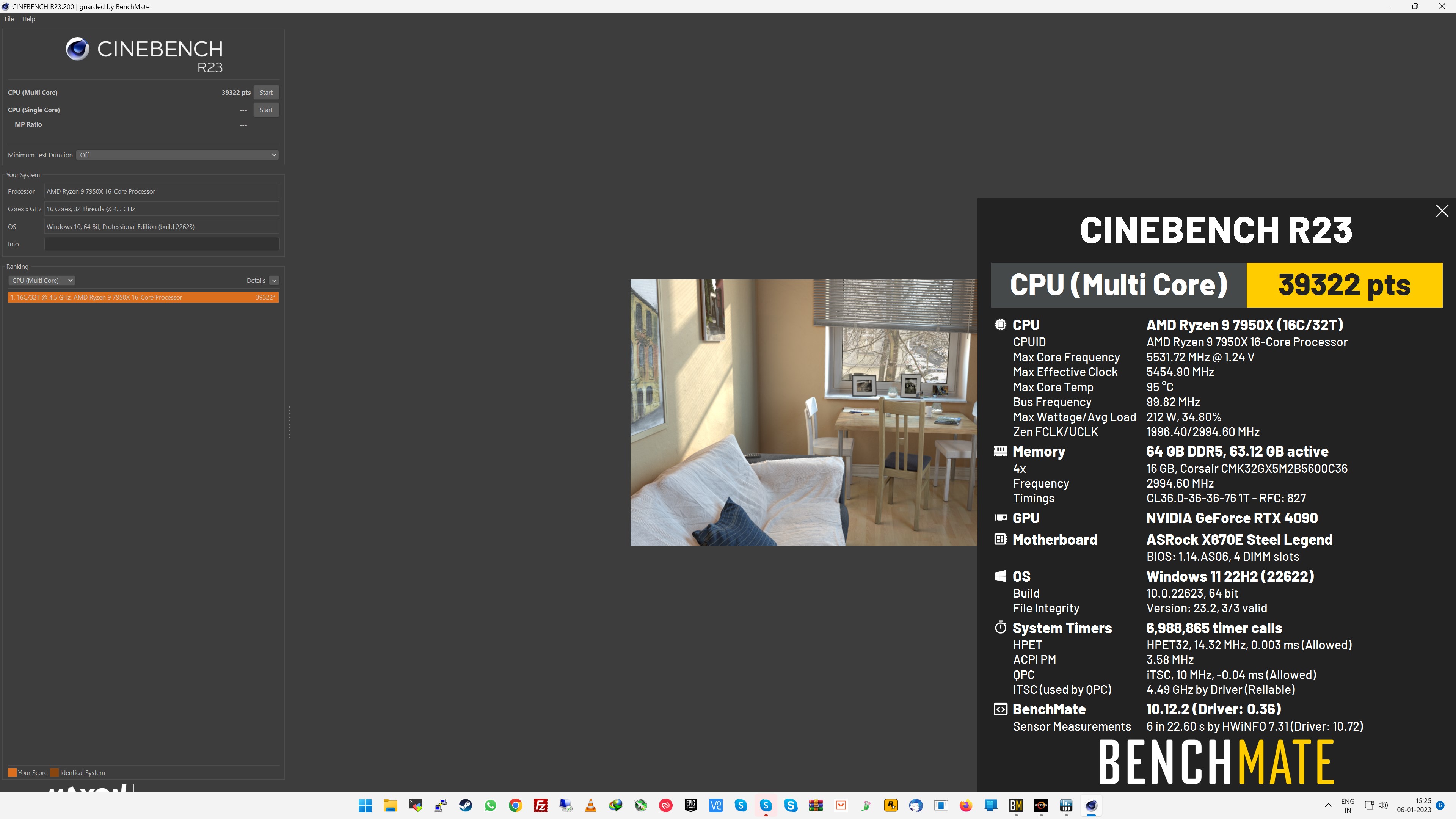Viewport: 1456px width, 819px height.
Task: Open the Help menu
Action: pos(28,19)
